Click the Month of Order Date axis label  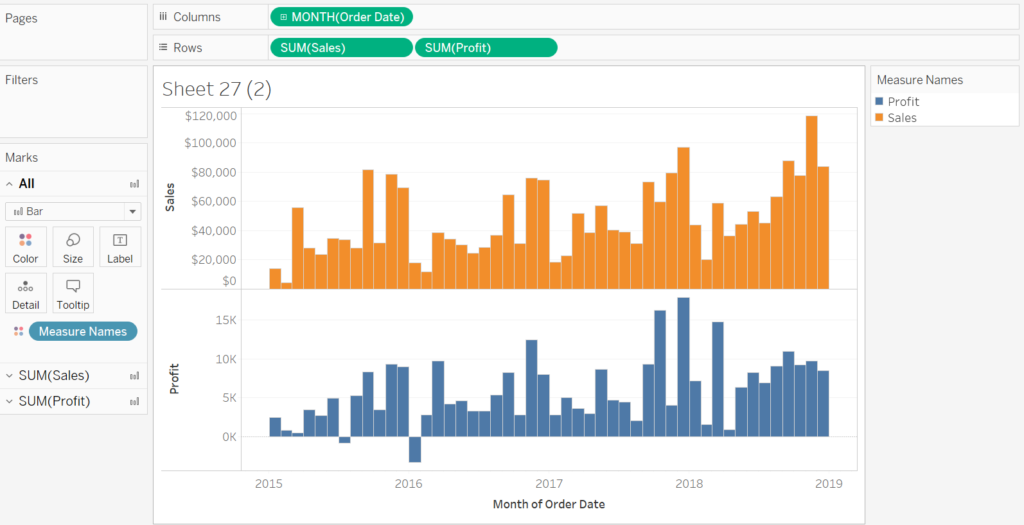[548, 504]
